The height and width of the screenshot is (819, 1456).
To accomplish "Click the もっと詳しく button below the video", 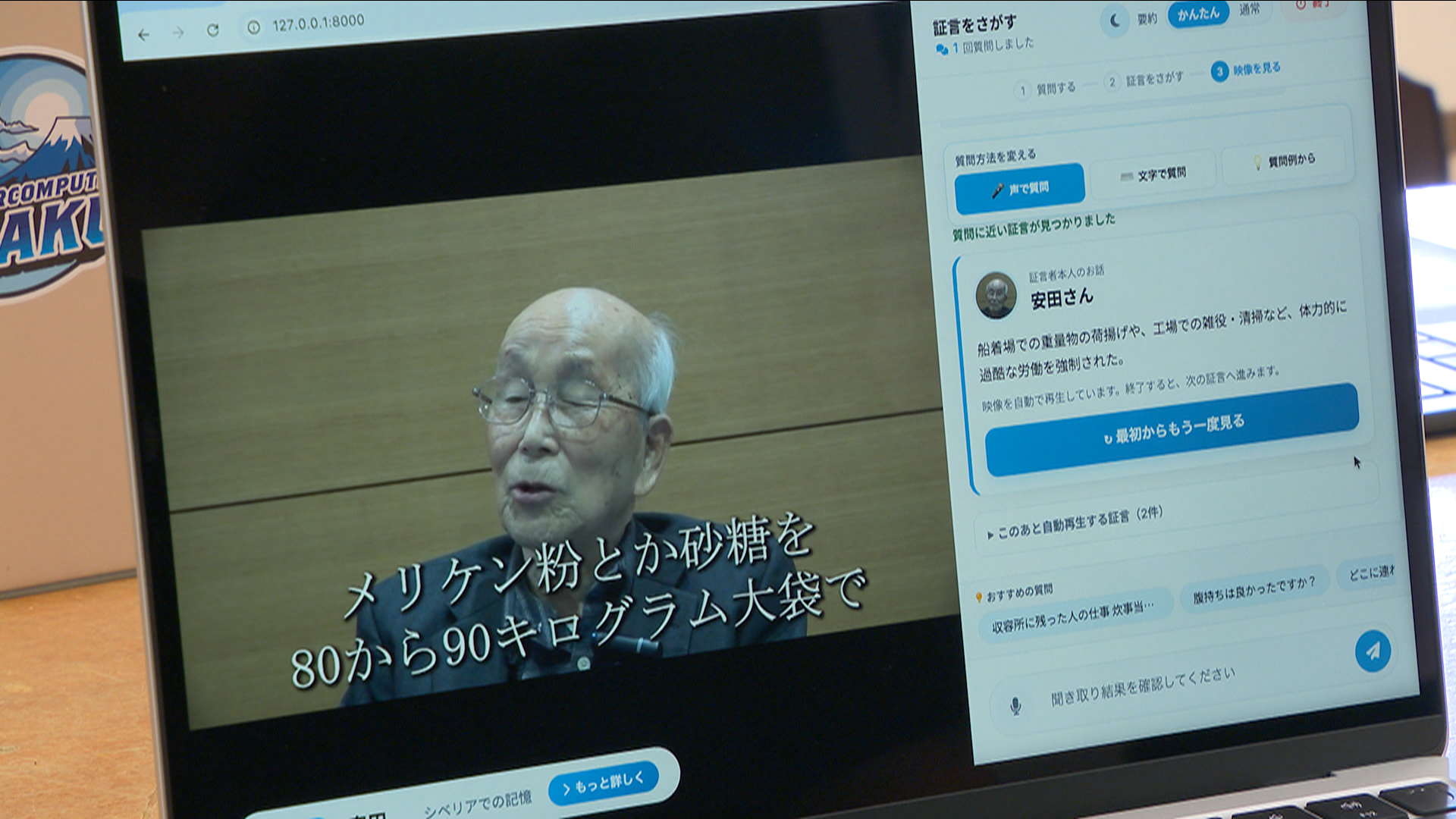I will pos(604,785).
